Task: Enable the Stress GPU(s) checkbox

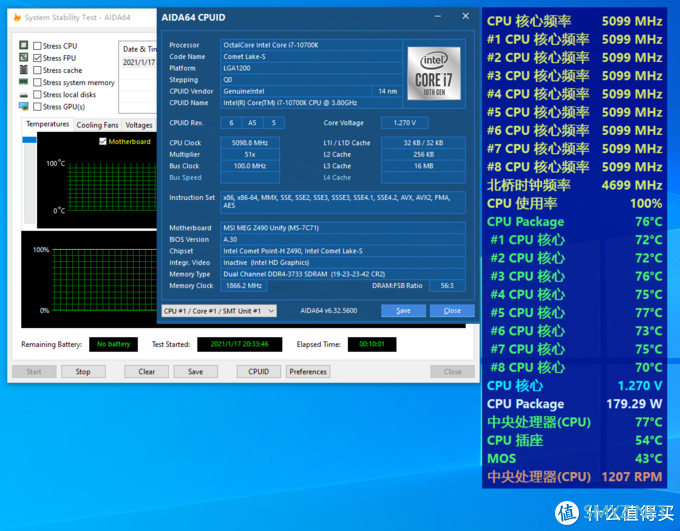Action: pos(37,106)
